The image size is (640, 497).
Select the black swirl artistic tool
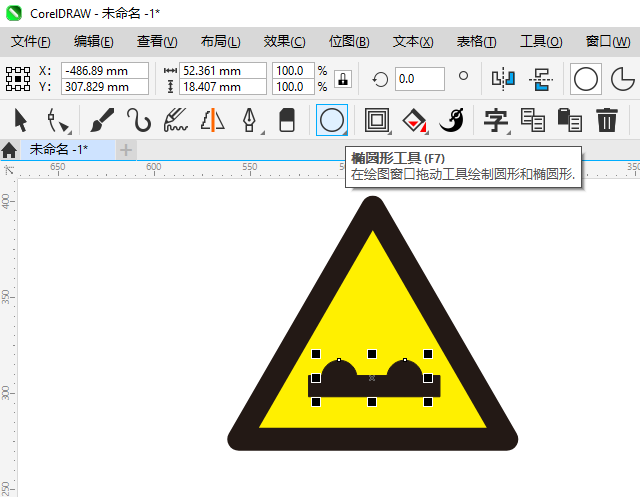pyautogui.click(x=451, y=120)
